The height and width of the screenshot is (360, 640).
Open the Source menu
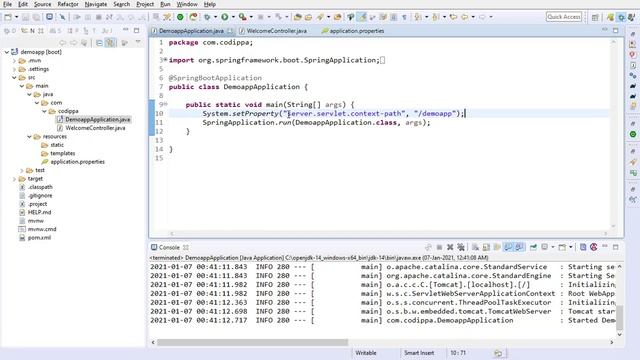pyautogui.click(x=42, y=4)
